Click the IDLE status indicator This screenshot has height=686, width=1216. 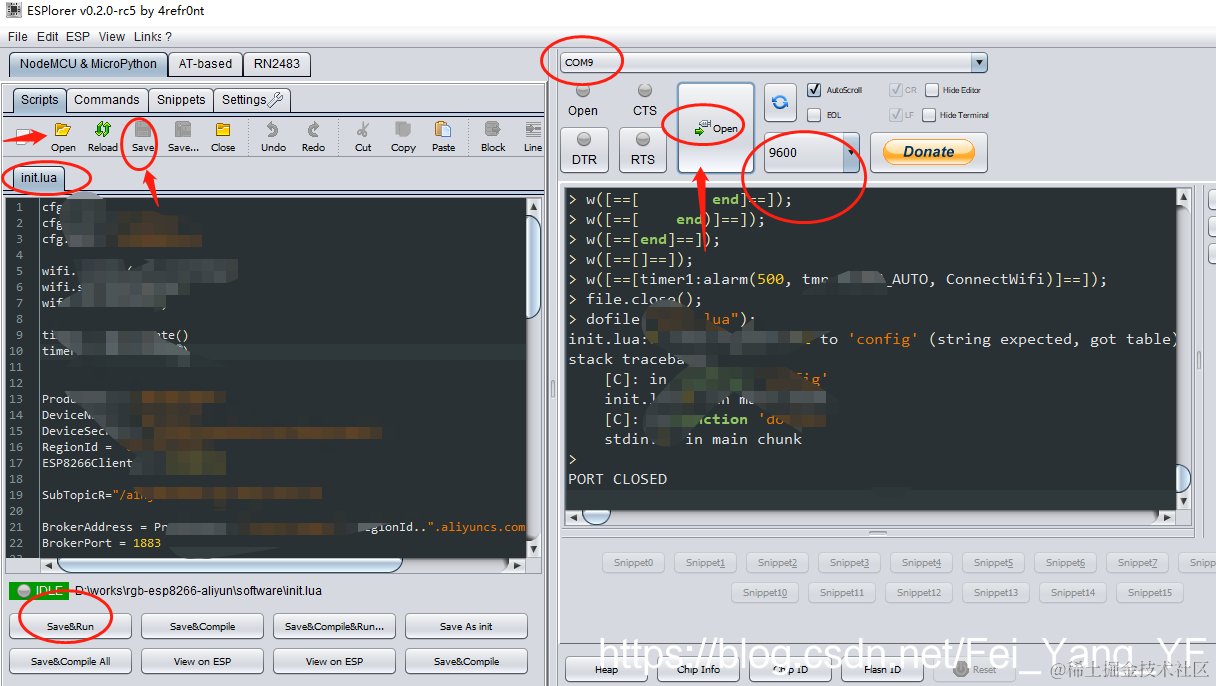39,591
